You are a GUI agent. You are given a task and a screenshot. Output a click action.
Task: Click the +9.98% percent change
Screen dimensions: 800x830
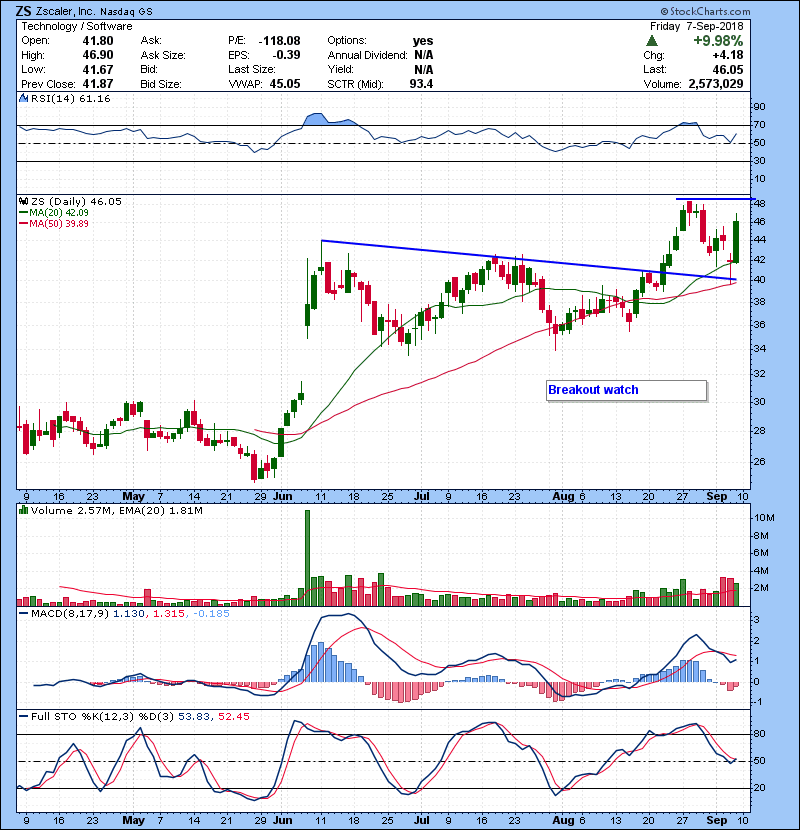point(718,41)
